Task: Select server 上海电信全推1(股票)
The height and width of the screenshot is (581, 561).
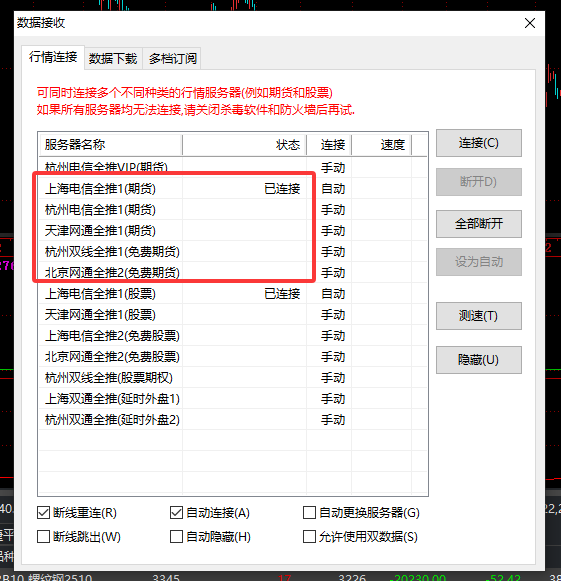Action: point(233,294)
